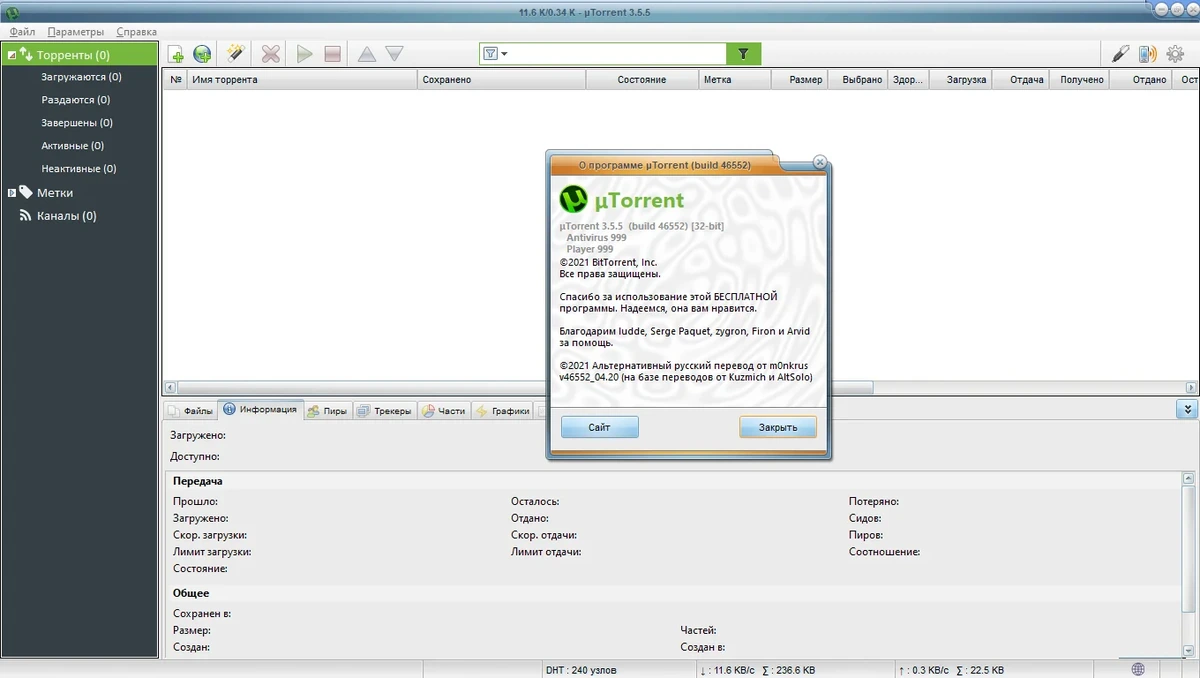Sort by Выбрано column header
1200x678 pixels.
click(857, 80)
